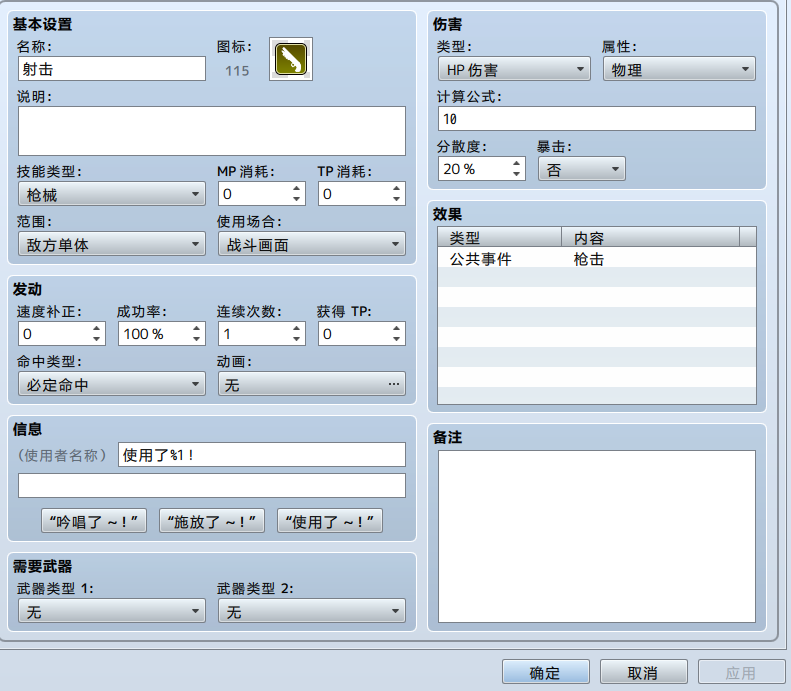Click the “吟唱了～！” template button
The height and width of the screenshot is (691, 791).
[94, 521]
